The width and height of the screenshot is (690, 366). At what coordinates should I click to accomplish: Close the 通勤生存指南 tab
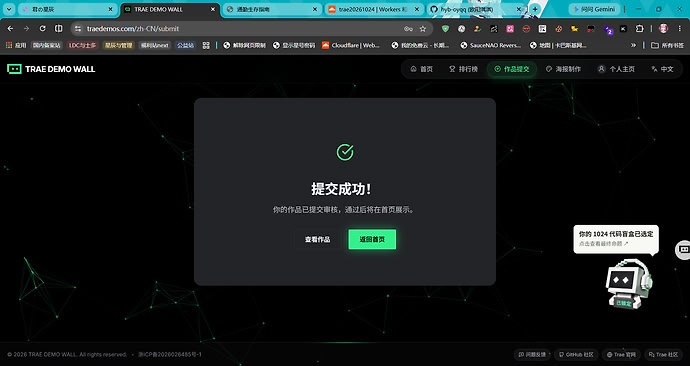[x=316, y=9]
